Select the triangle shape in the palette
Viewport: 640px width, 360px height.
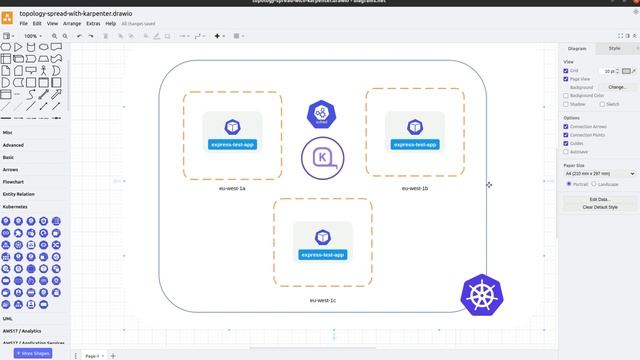click(18, 47)
